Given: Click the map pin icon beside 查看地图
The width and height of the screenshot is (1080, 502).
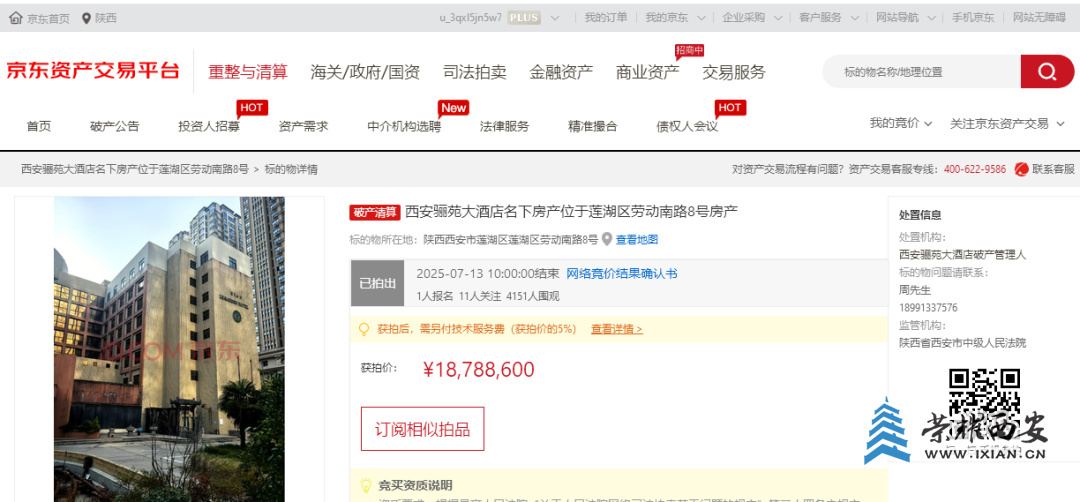Looking at the screenshot, I should point(607,240).
